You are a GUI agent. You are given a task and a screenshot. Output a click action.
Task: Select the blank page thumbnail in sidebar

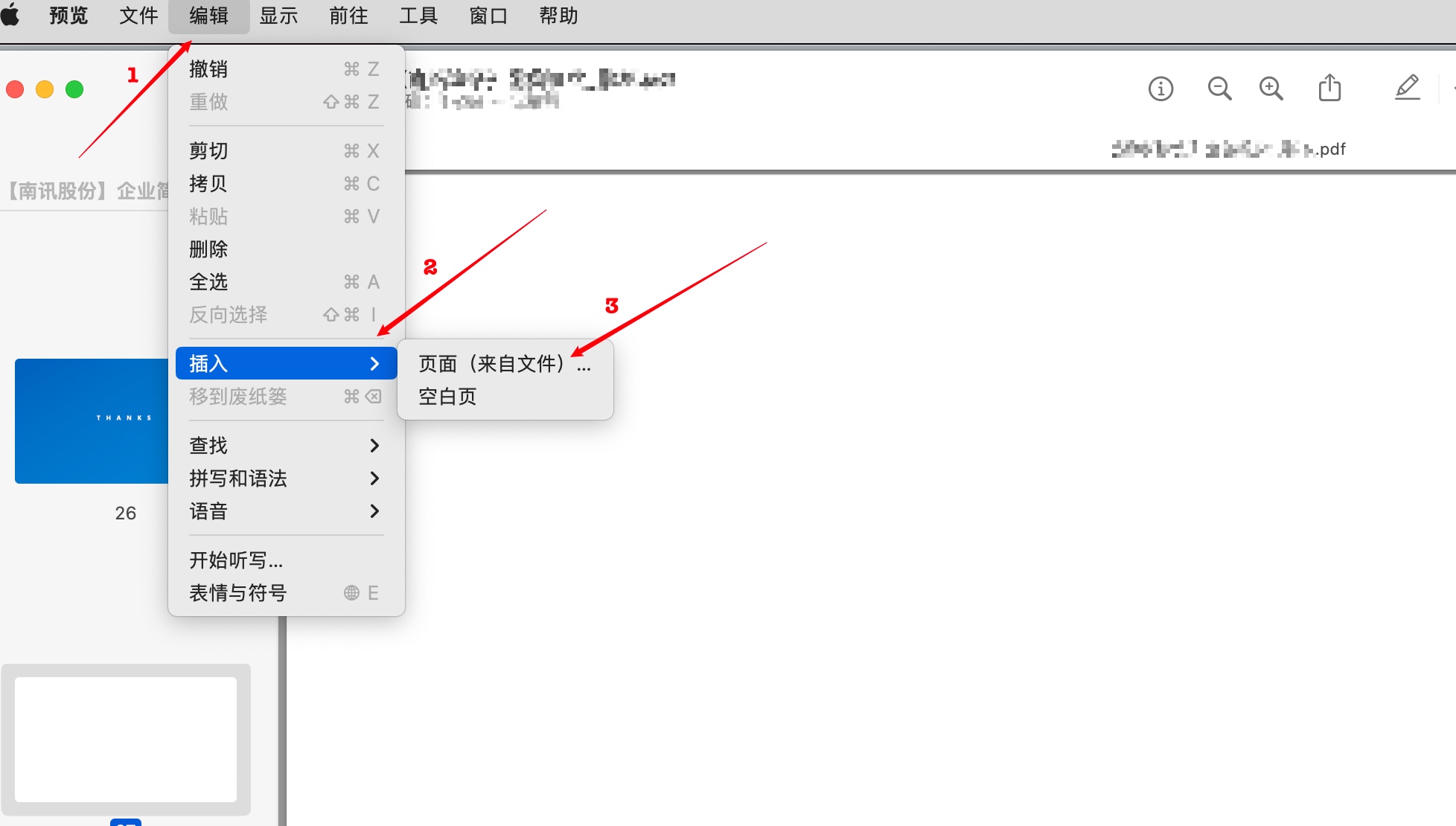[x=126, y=740]
